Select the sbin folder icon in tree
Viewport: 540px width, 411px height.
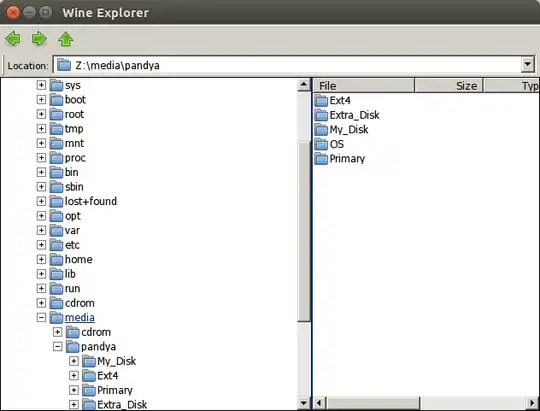click(x=56, y=187)
